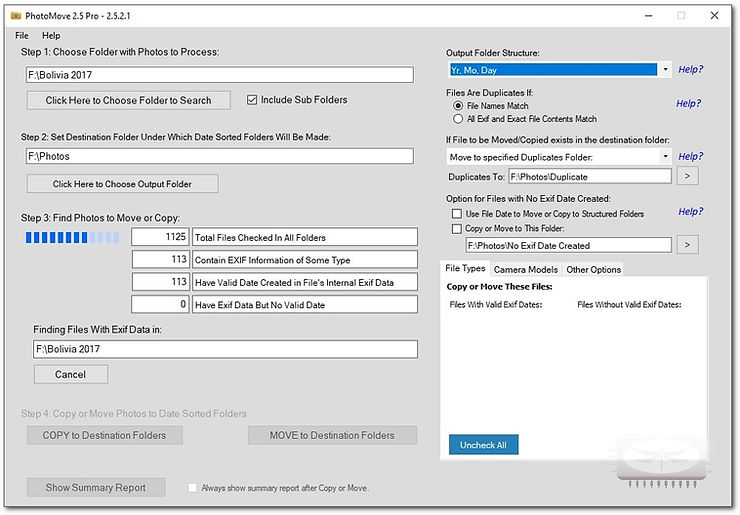The image size is (740, 515).
Task: Browse for No Exif Date folder with arrow button
Action: 688,245
